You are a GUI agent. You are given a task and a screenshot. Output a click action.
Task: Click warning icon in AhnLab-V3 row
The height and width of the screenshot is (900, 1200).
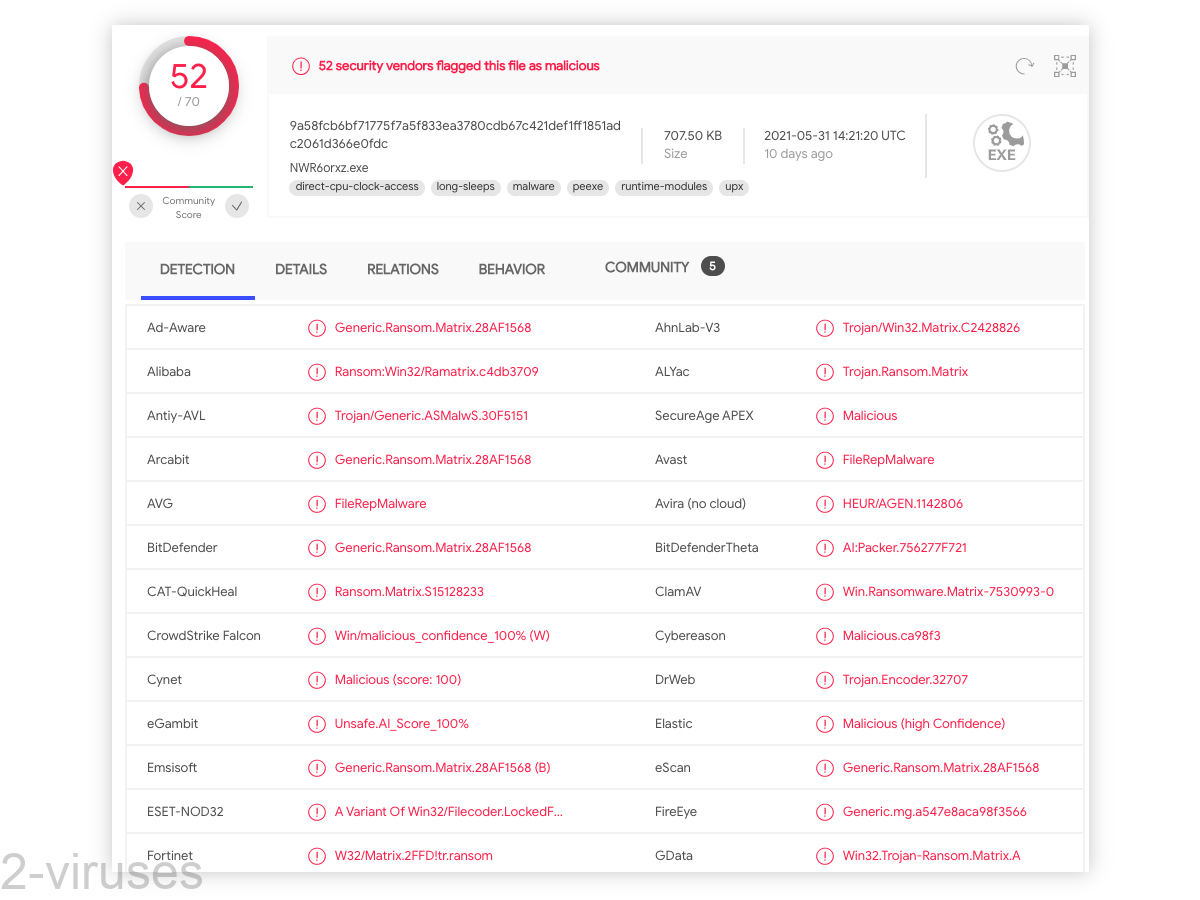[x=825, y=328]
